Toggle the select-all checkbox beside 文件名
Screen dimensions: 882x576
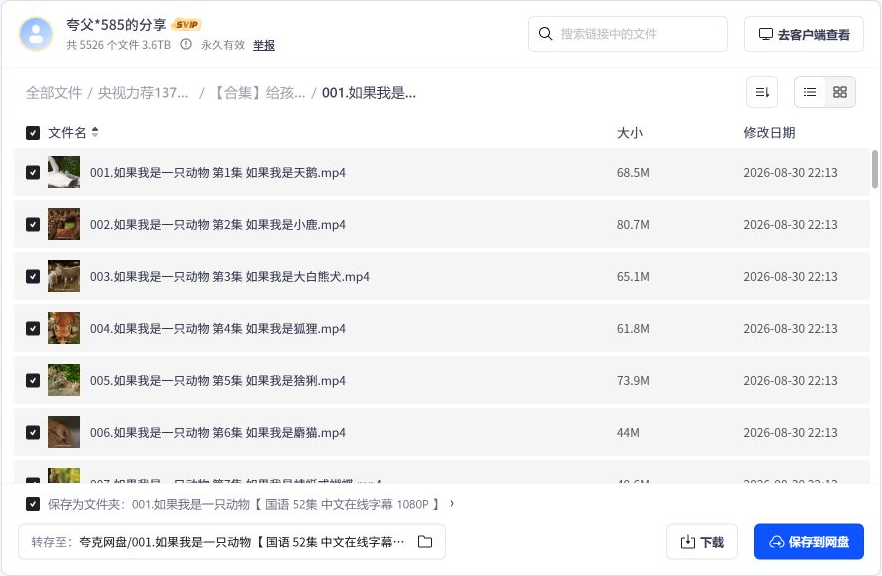coord(33,133)
